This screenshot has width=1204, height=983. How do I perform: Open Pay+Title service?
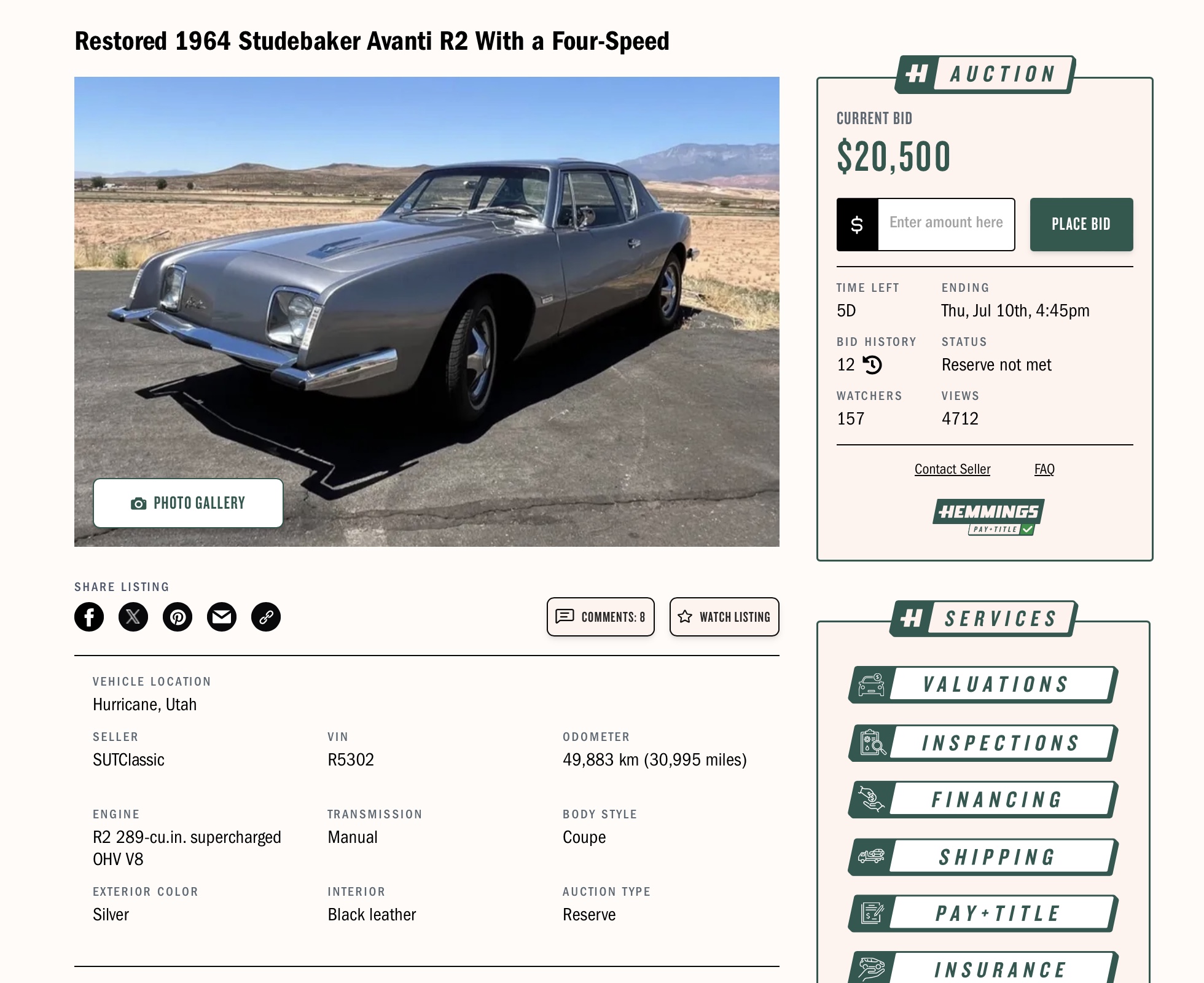click(983, 913)
